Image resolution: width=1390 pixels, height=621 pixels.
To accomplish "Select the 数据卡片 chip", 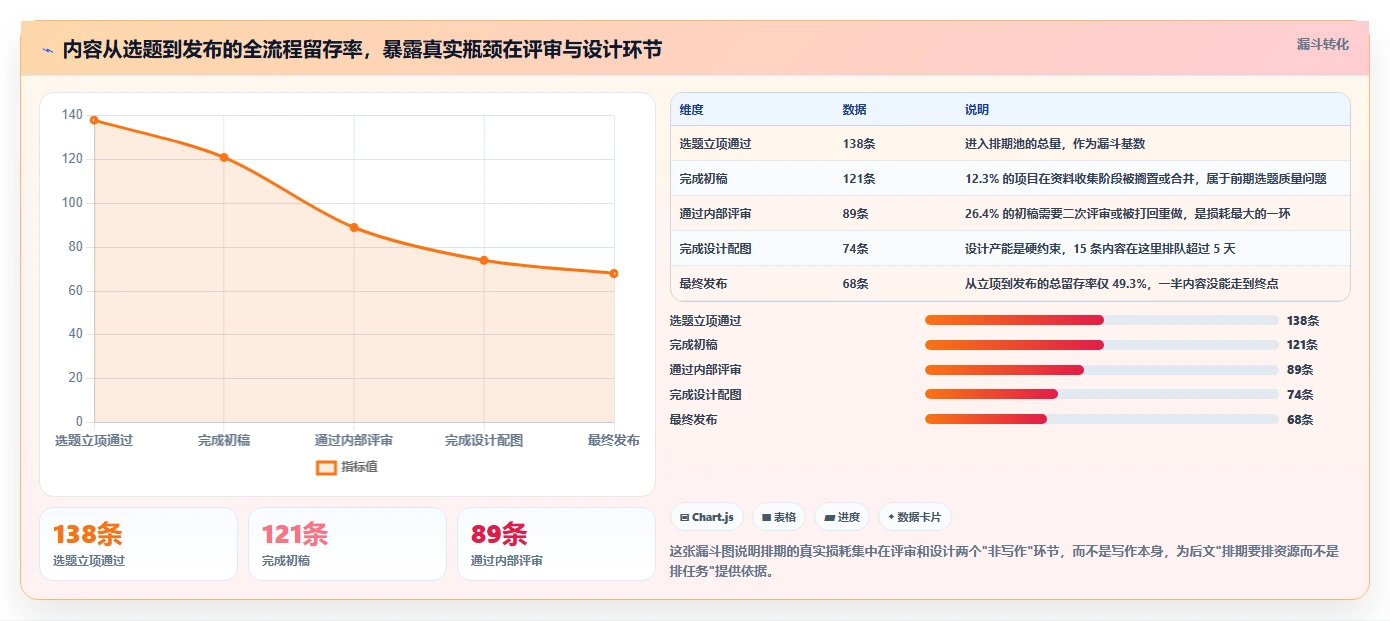I will point(915,517).
